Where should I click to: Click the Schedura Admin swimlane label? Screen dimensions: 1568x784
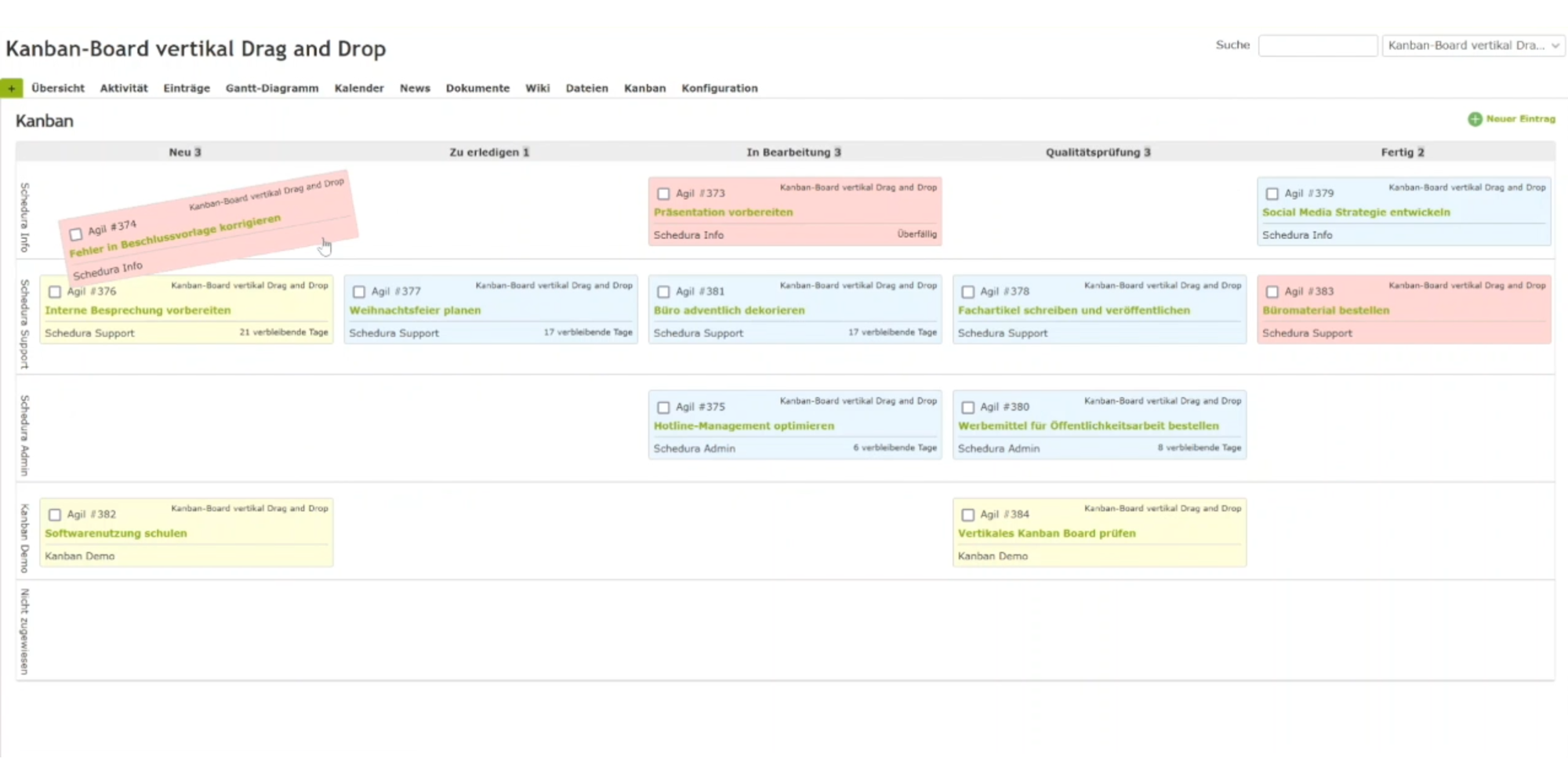coord(24,435)
